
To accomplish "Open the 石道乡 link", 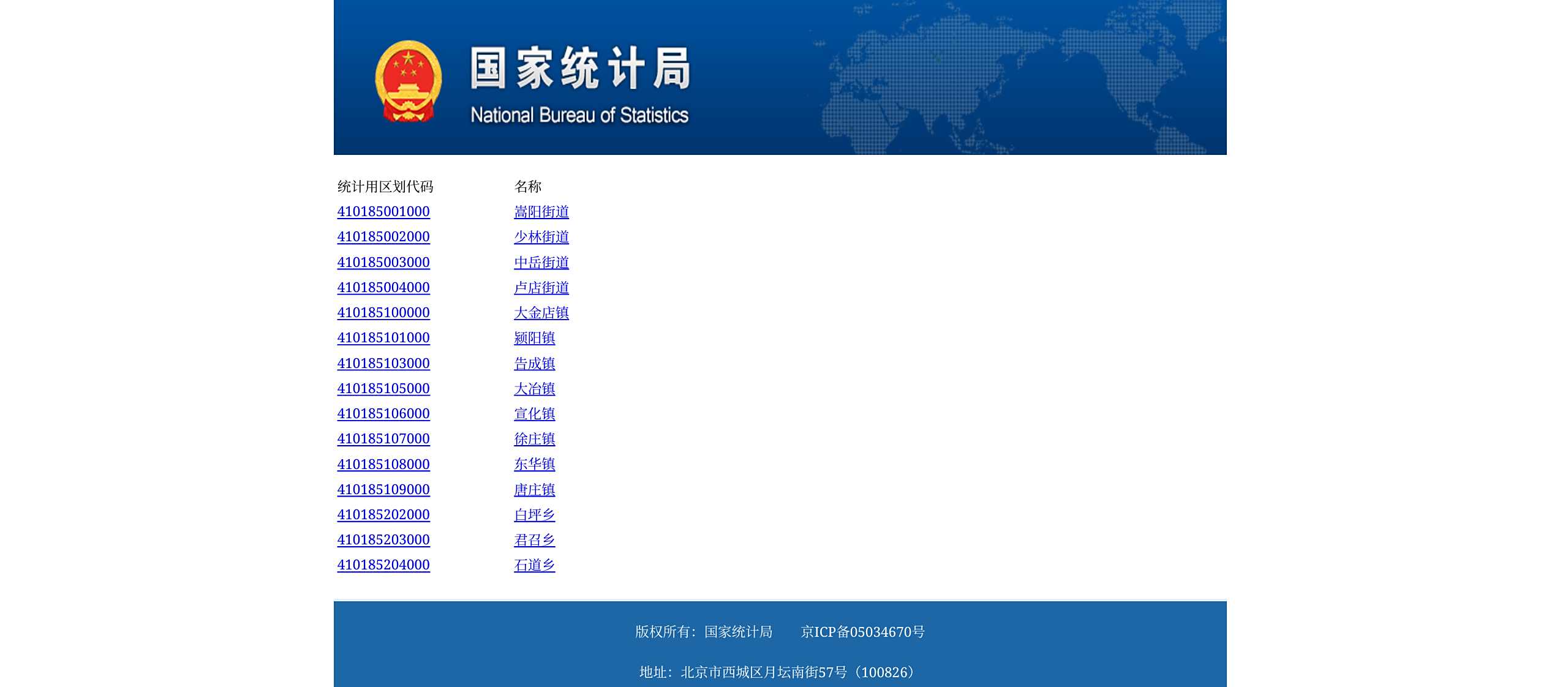I will [x=535, y=565].
